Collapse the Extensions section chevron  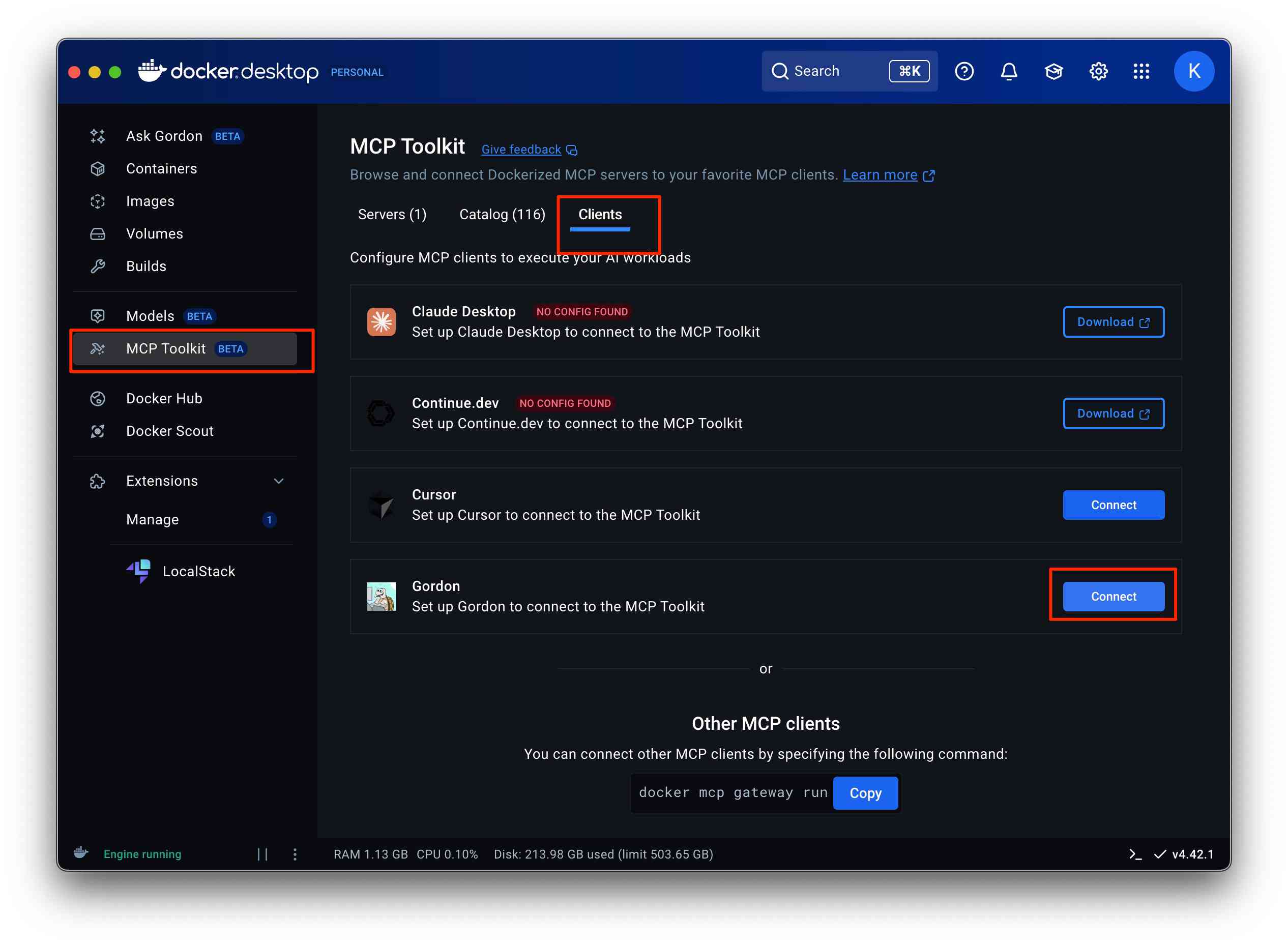coord(279,481)
